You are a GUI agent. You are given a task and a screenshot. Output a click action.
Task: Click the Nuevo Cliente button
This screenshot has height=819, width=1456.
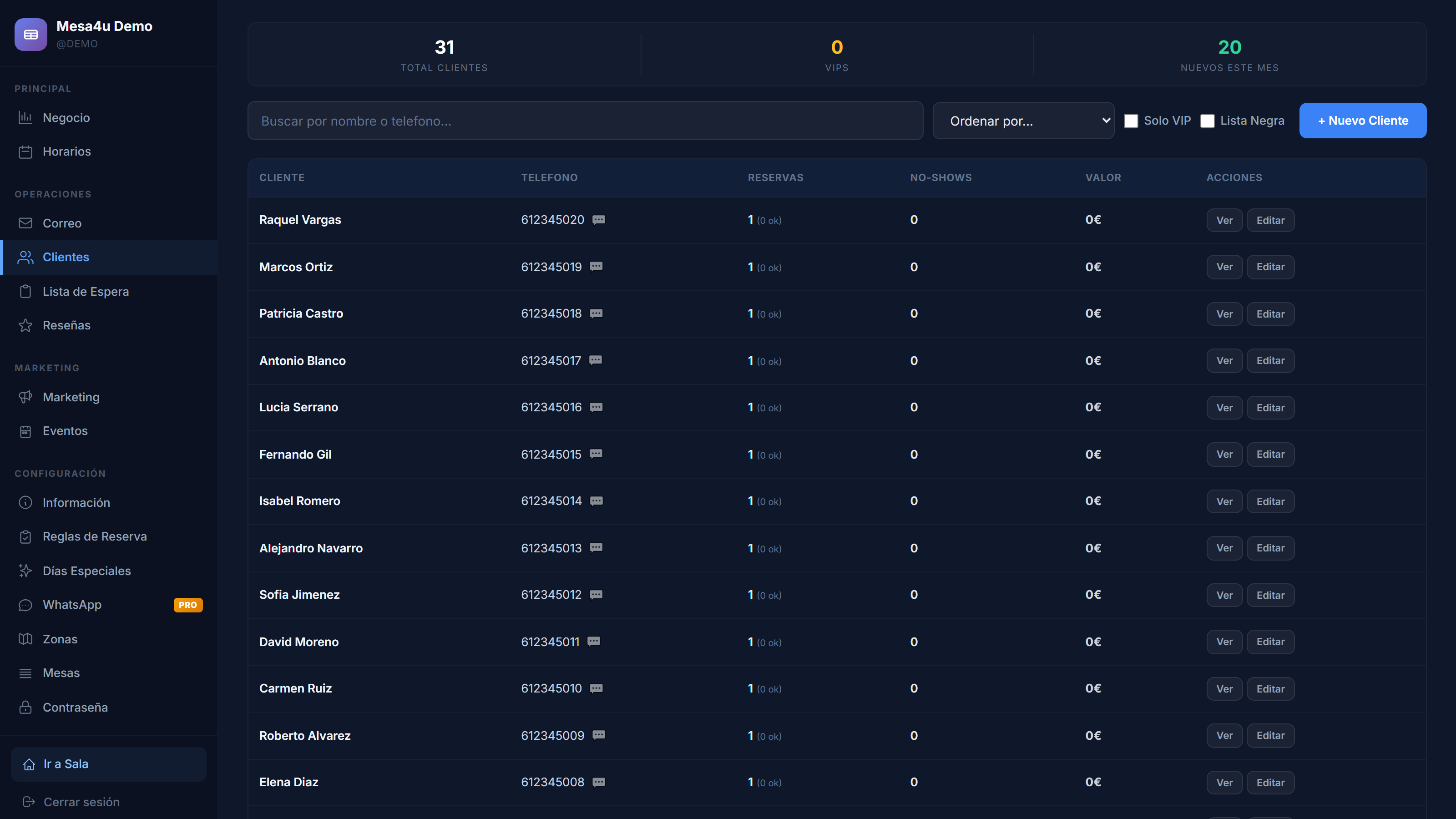[x=1363, y=121]
